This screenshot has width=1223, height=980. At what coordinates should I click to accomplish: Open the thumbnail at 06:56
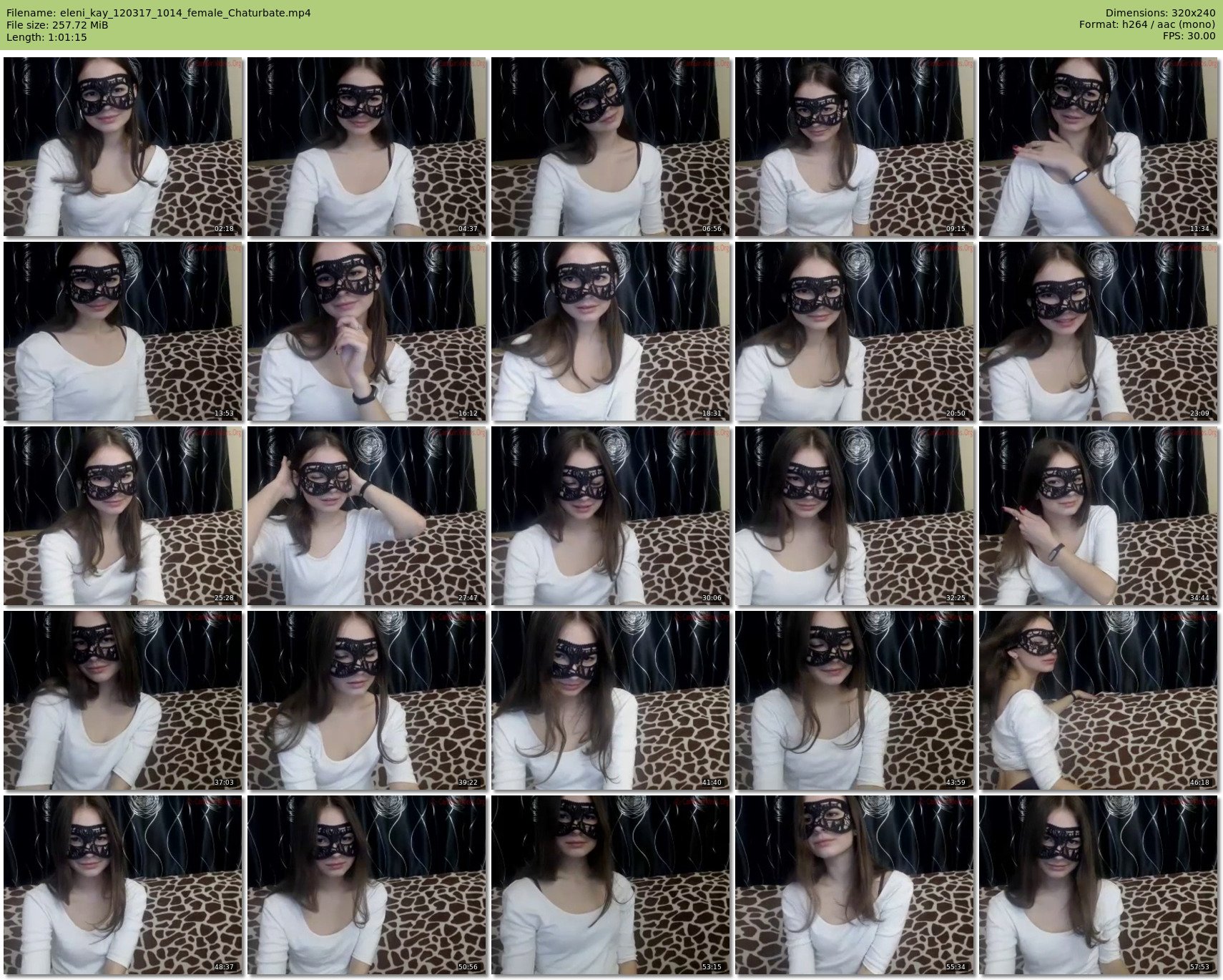click(611, 147)
